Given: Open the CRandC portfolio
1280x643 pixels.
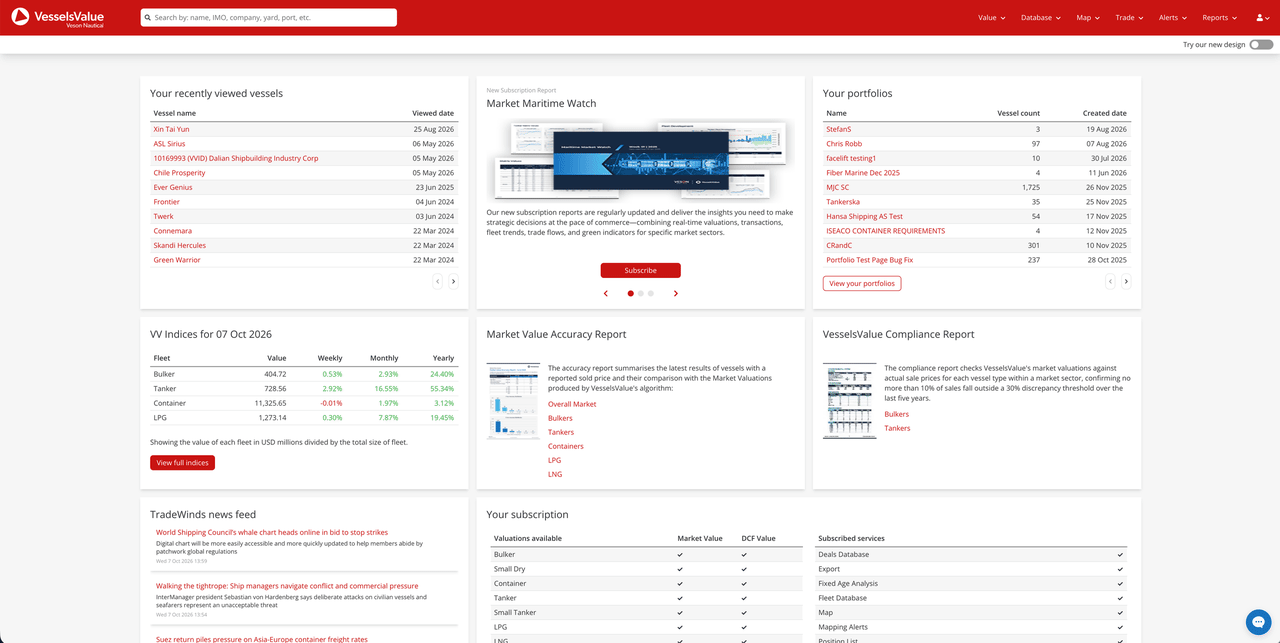Looking at the screenshot, I should coord(839,245).
